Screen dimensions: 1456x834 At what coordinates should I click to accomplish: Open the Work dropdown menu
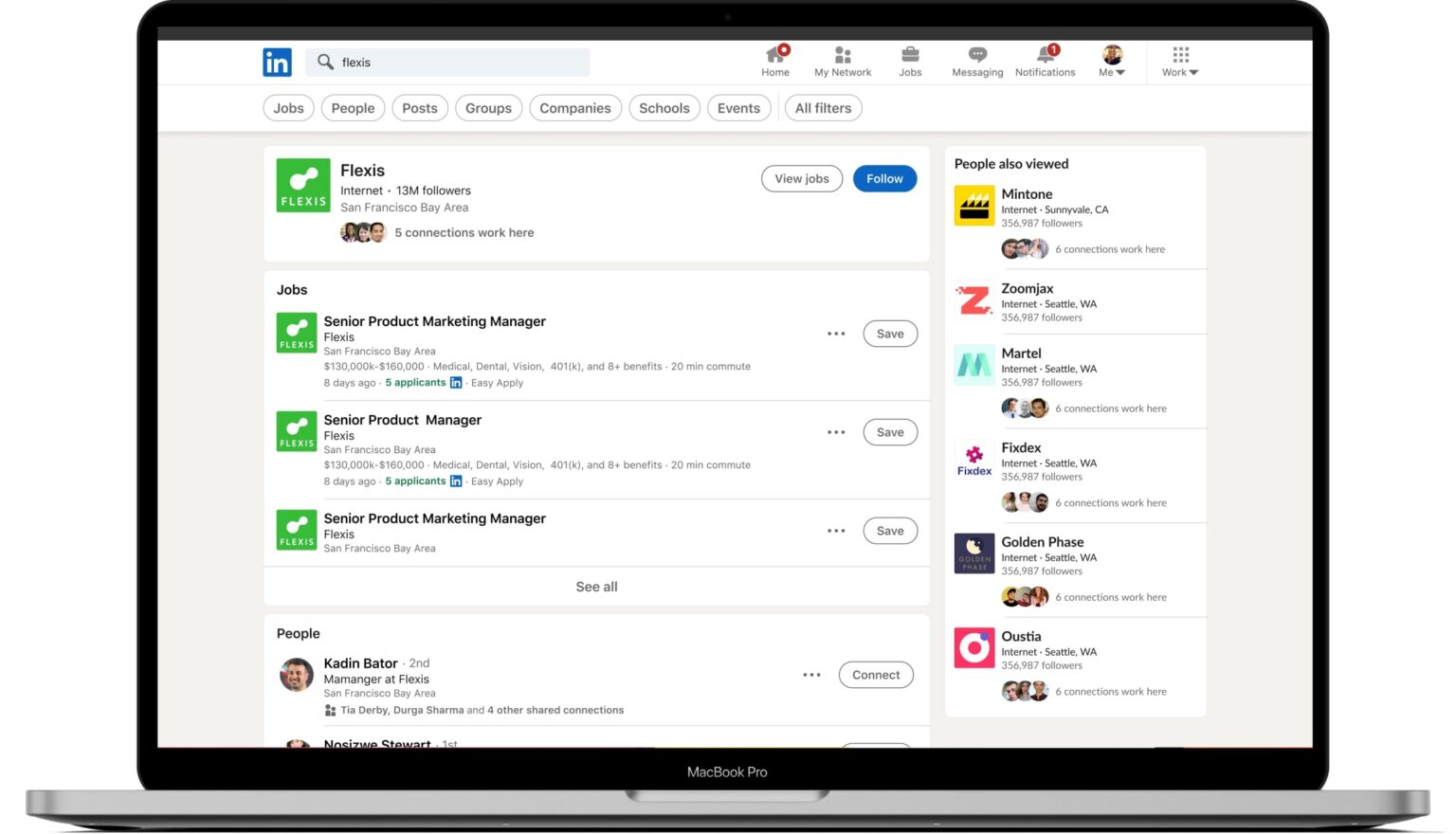[1178, 62]
